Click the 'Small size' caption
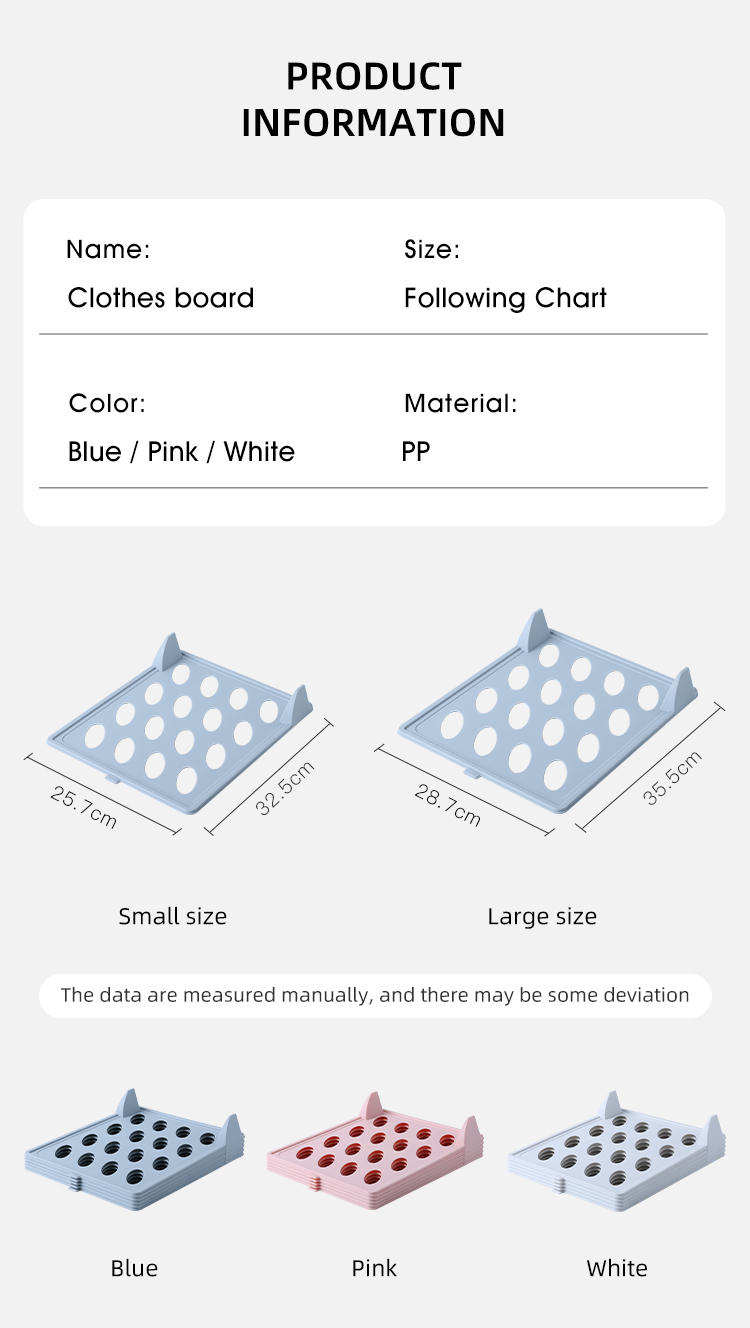 tap(172, 916)
